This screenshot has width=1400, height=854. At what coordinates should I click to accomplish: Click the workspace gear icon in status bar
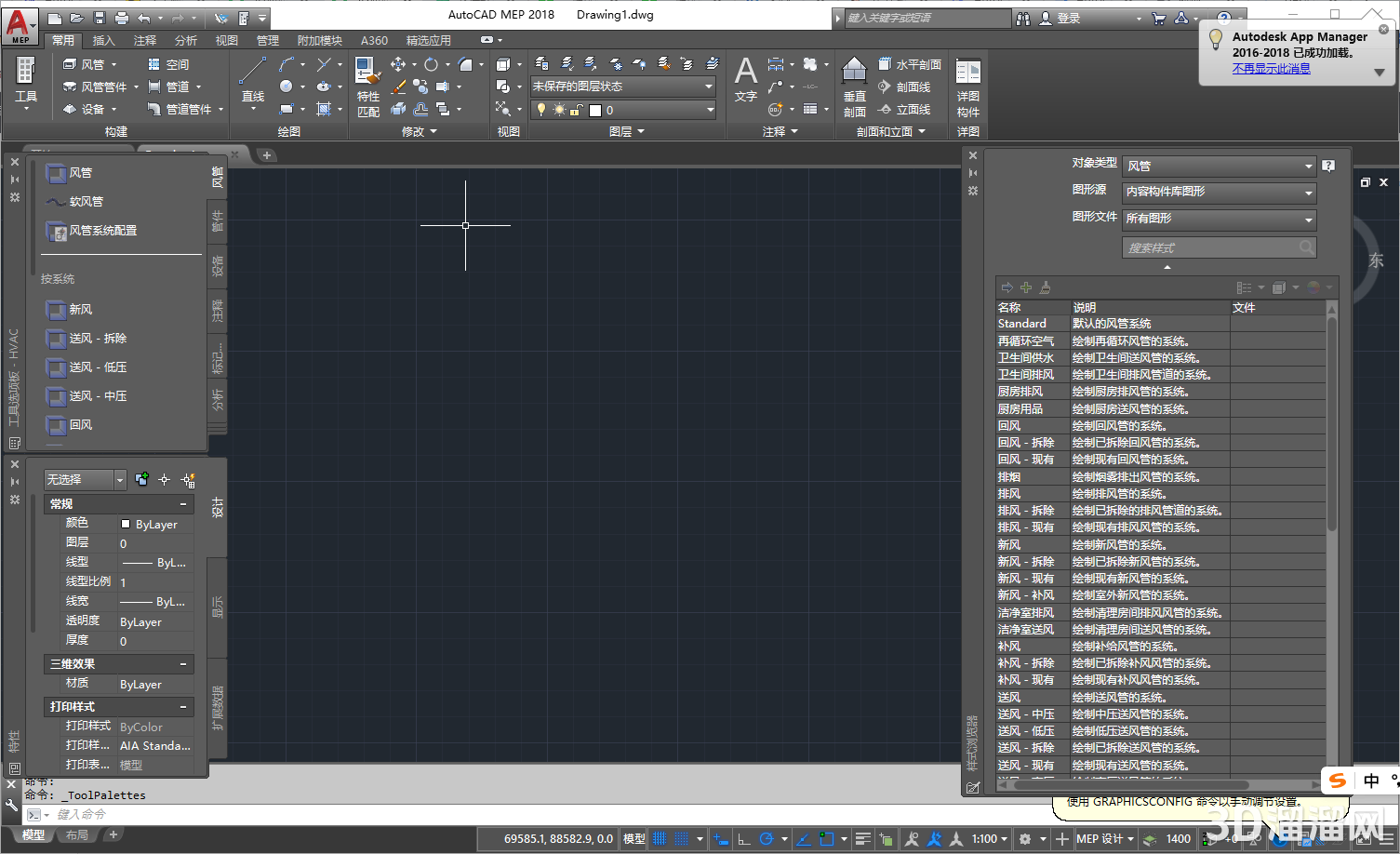click(x=1025, y=838)
